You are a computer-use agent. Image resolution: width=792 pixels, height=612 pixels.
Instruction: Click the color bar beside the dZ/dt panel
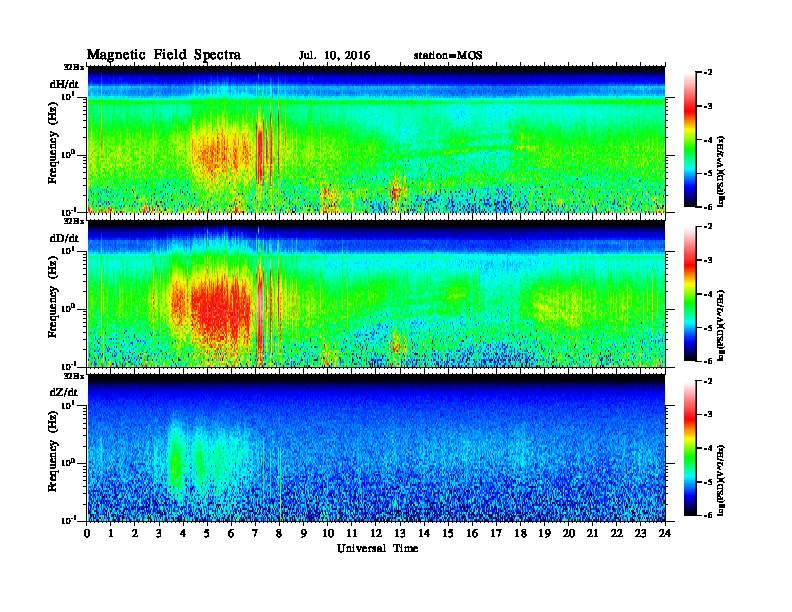(x=689, y=448)
